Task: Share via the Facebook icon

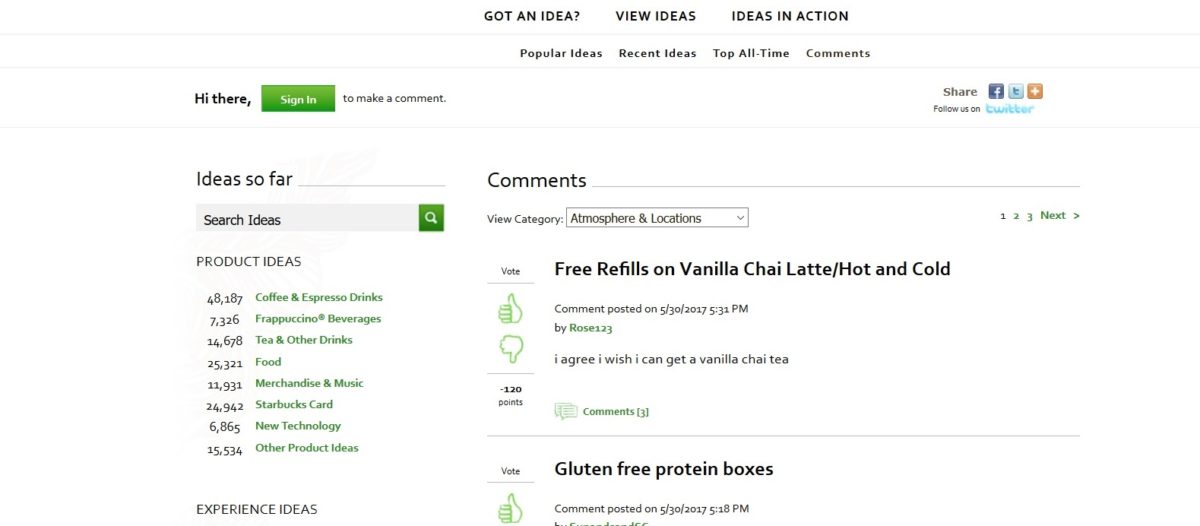Action: tap(996, 91)
